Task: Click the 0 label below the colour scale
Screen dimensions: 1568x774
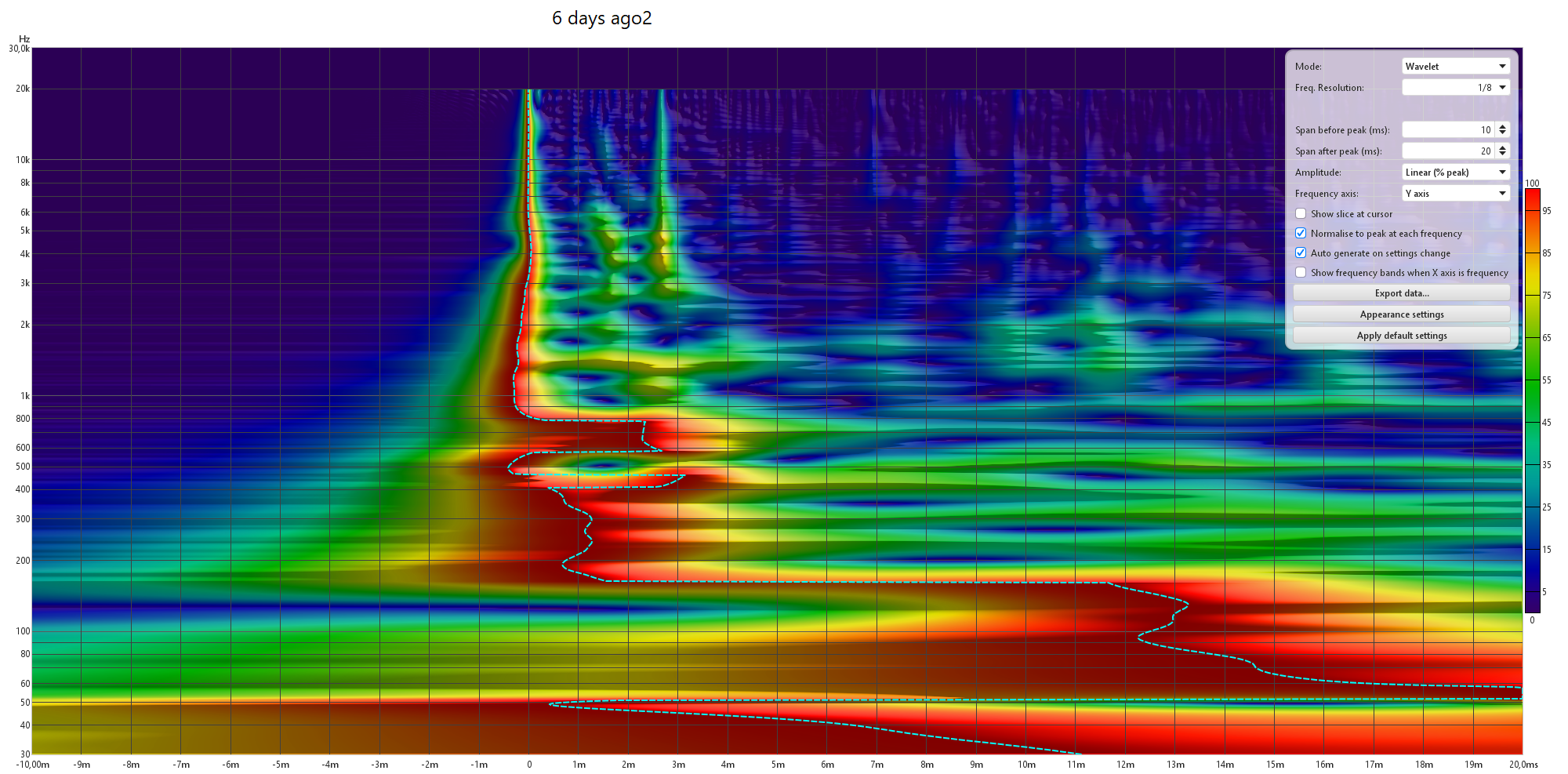Action: coord(1532,620)
